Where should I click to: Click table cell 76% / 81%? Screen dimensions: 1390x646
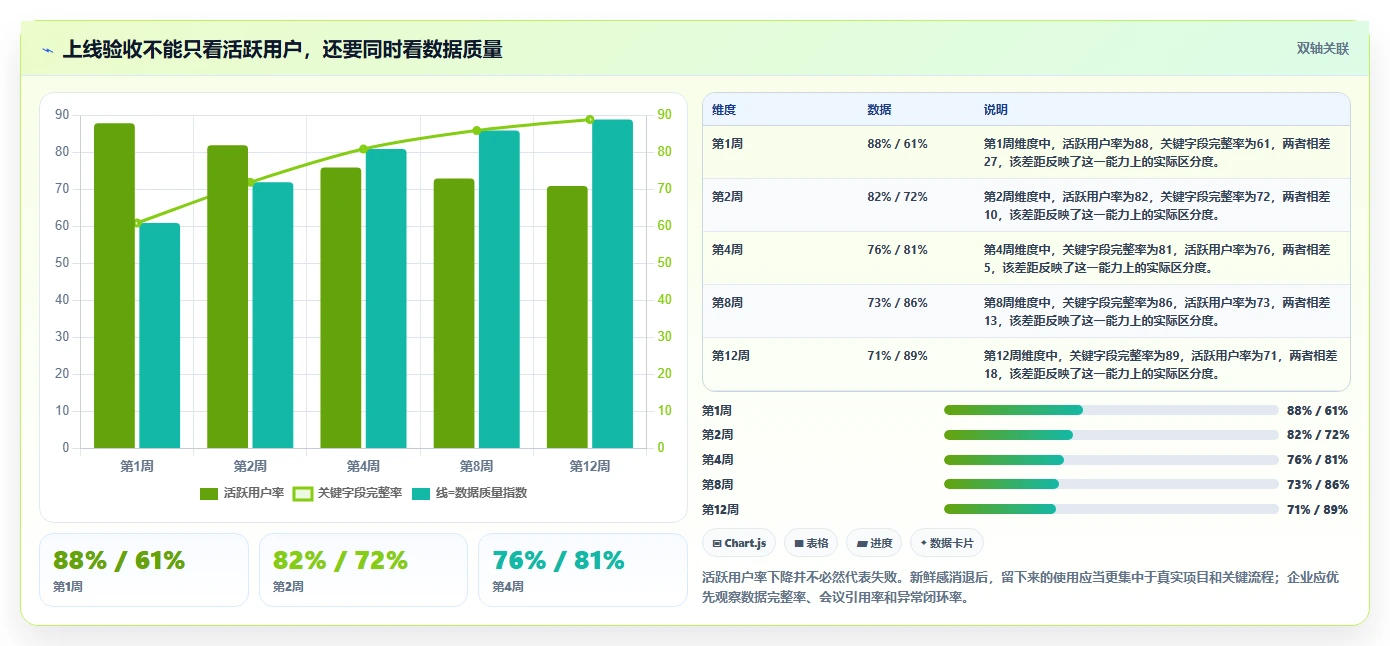897,250
